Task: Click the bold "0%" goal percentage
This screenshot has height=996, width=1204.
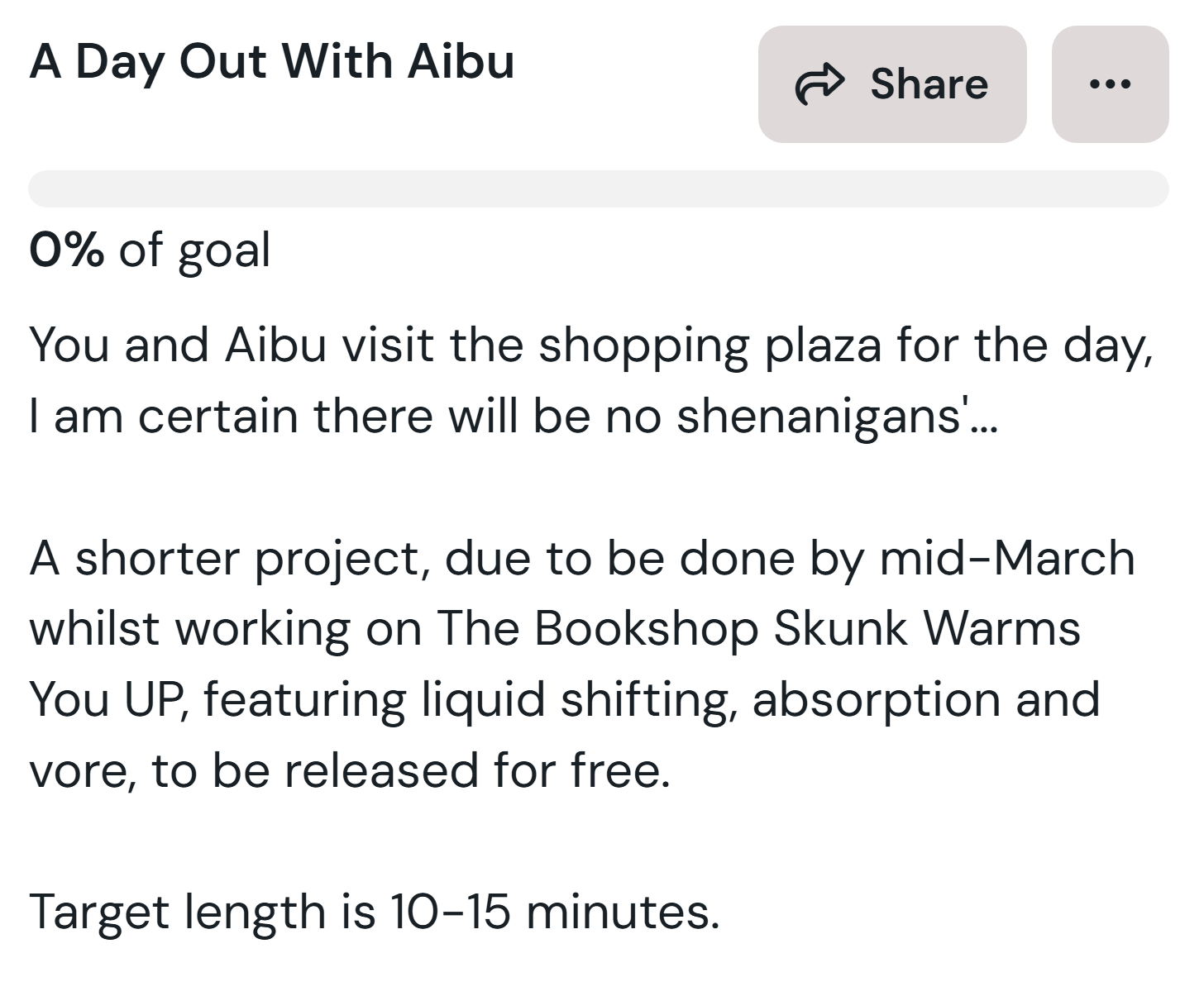Action: [67, 249]
